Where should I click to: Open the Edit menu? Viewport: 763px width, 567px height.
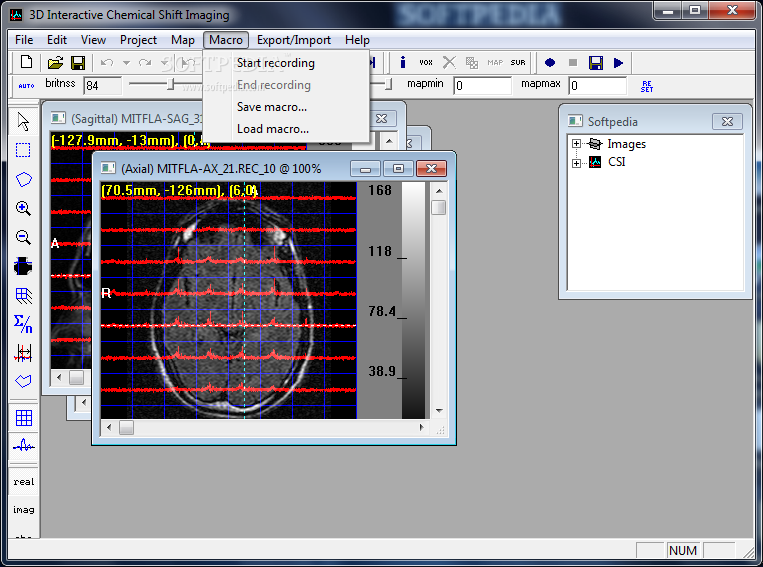(56, 40)
